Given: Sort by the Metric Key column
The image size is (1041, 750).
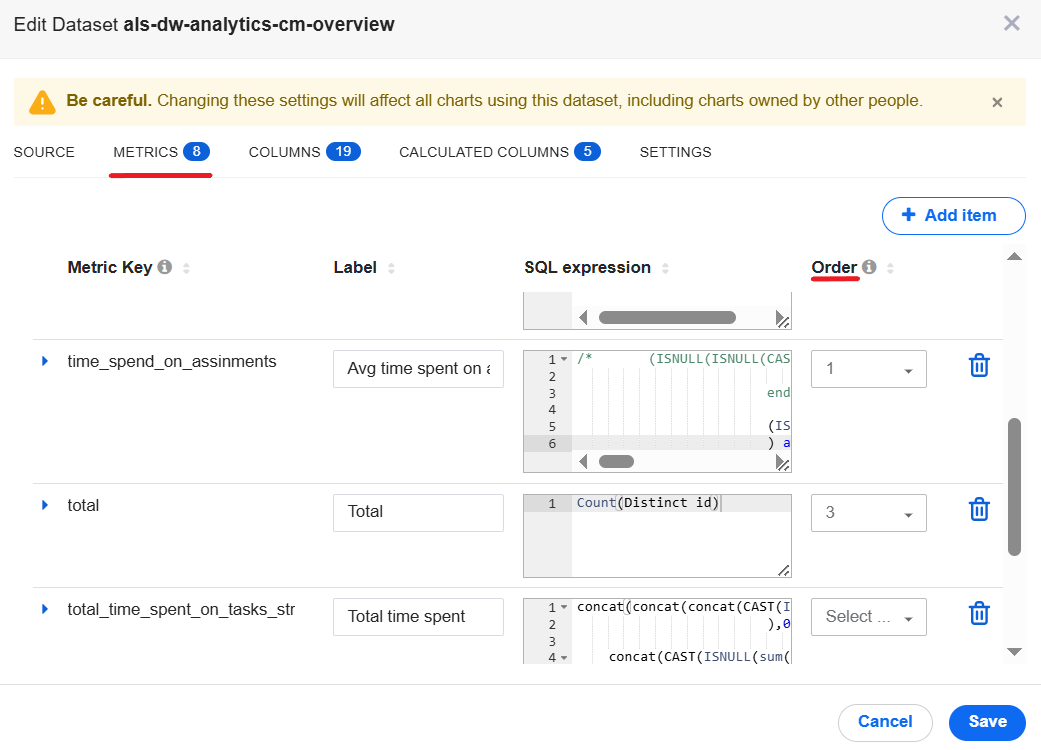Looking at the screenshot, I should [x=187, y=267].
